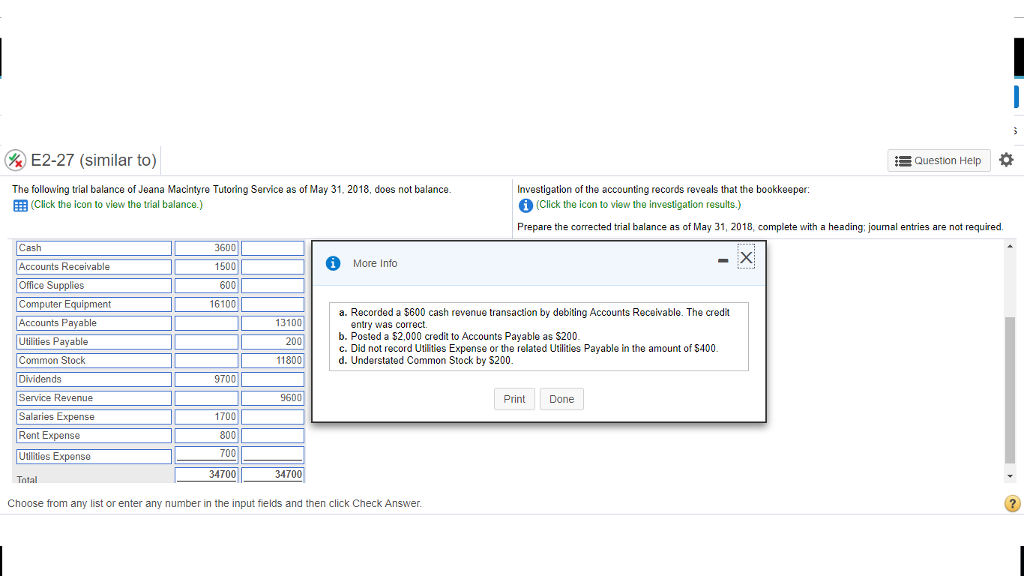Viewport: 1024px width, 576px height.
Task: Select the Accounts Payable debit field
Action: [206, 323]
